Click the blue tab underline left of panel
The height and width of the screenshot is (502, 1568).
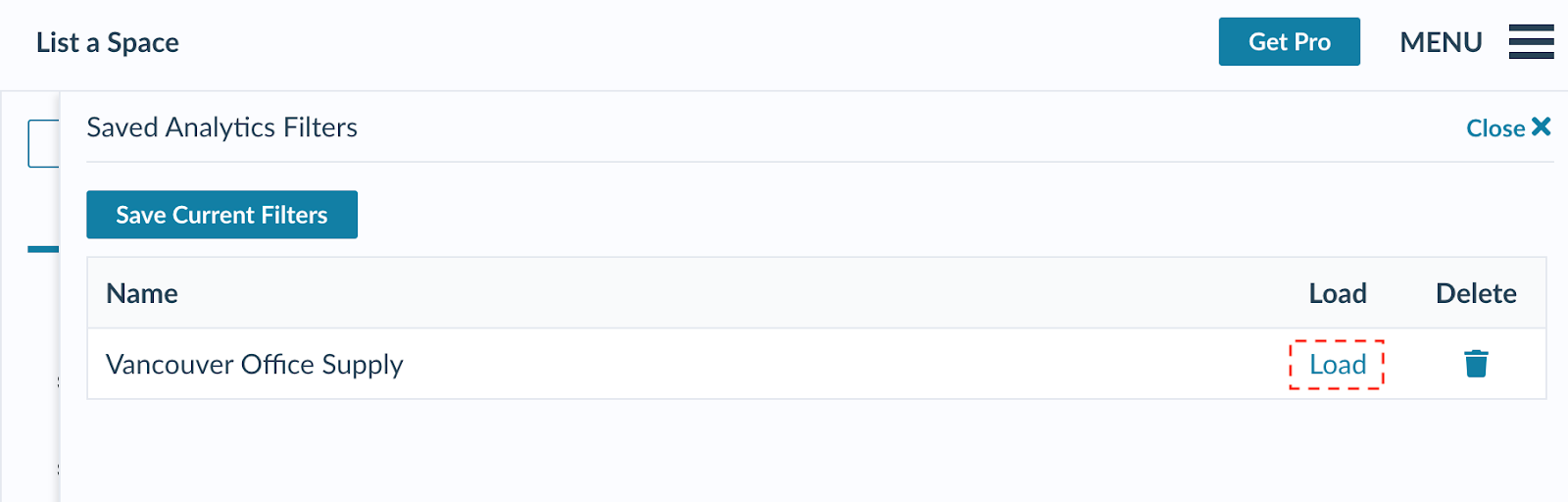point(43,249)
